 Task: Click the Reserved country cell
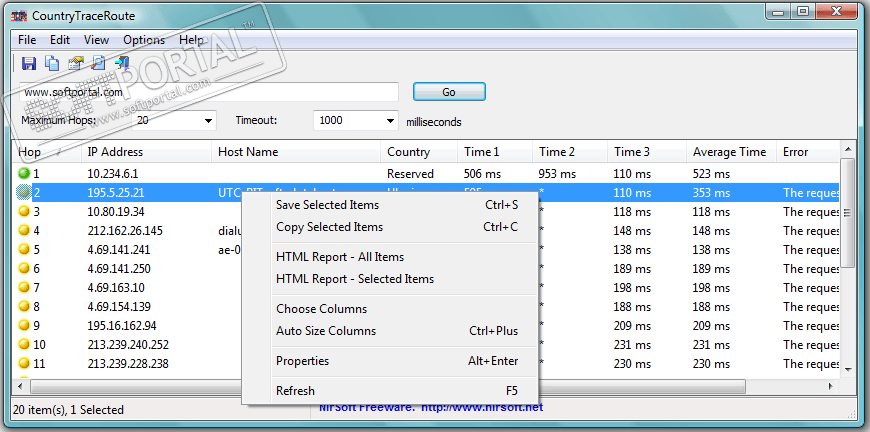pyautogui.click(x=411, y=174)
